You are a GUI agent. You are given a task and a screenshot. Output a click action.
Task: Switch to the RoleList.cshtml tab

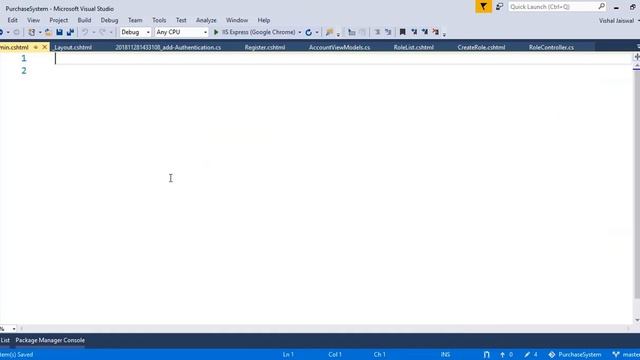point(413,47)
